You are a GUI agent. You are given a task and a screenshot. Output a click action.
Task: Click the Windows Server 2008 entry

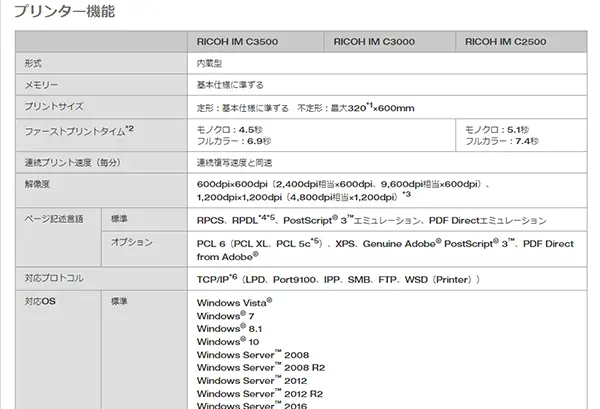pyautogui.click(x=253, y=355)
